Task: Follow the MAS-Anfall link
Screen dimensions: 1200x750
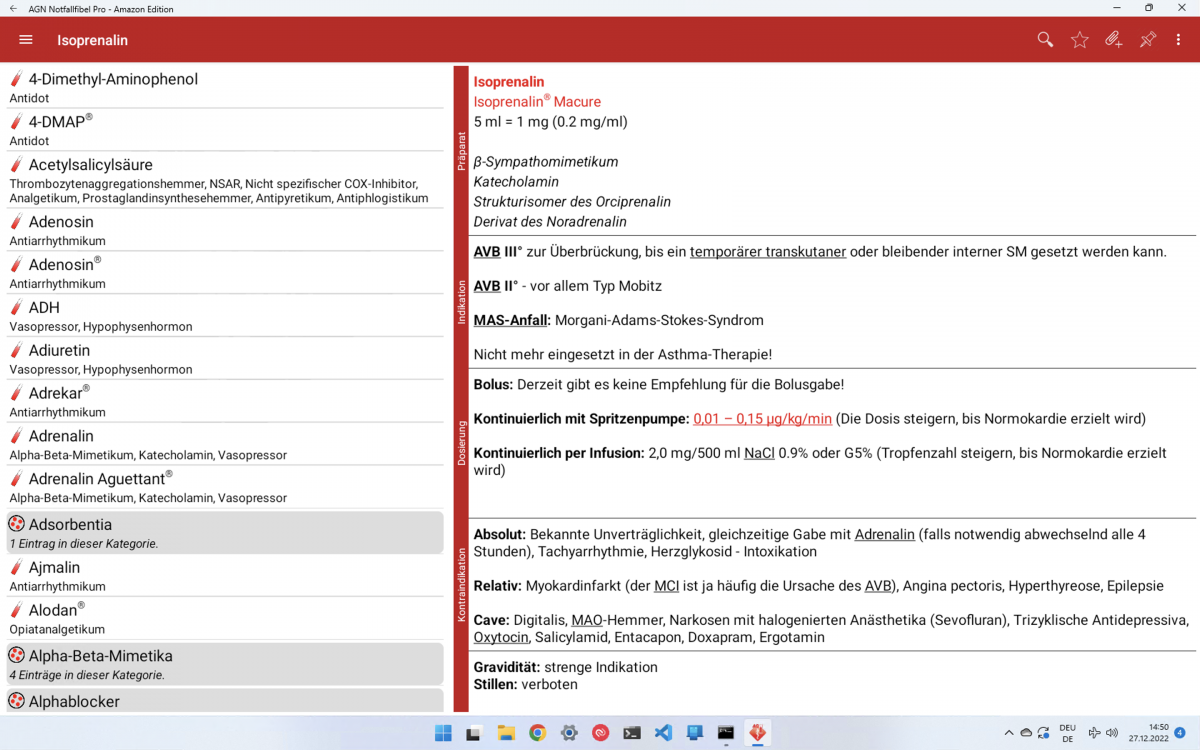Action: [x=512, y=320]
